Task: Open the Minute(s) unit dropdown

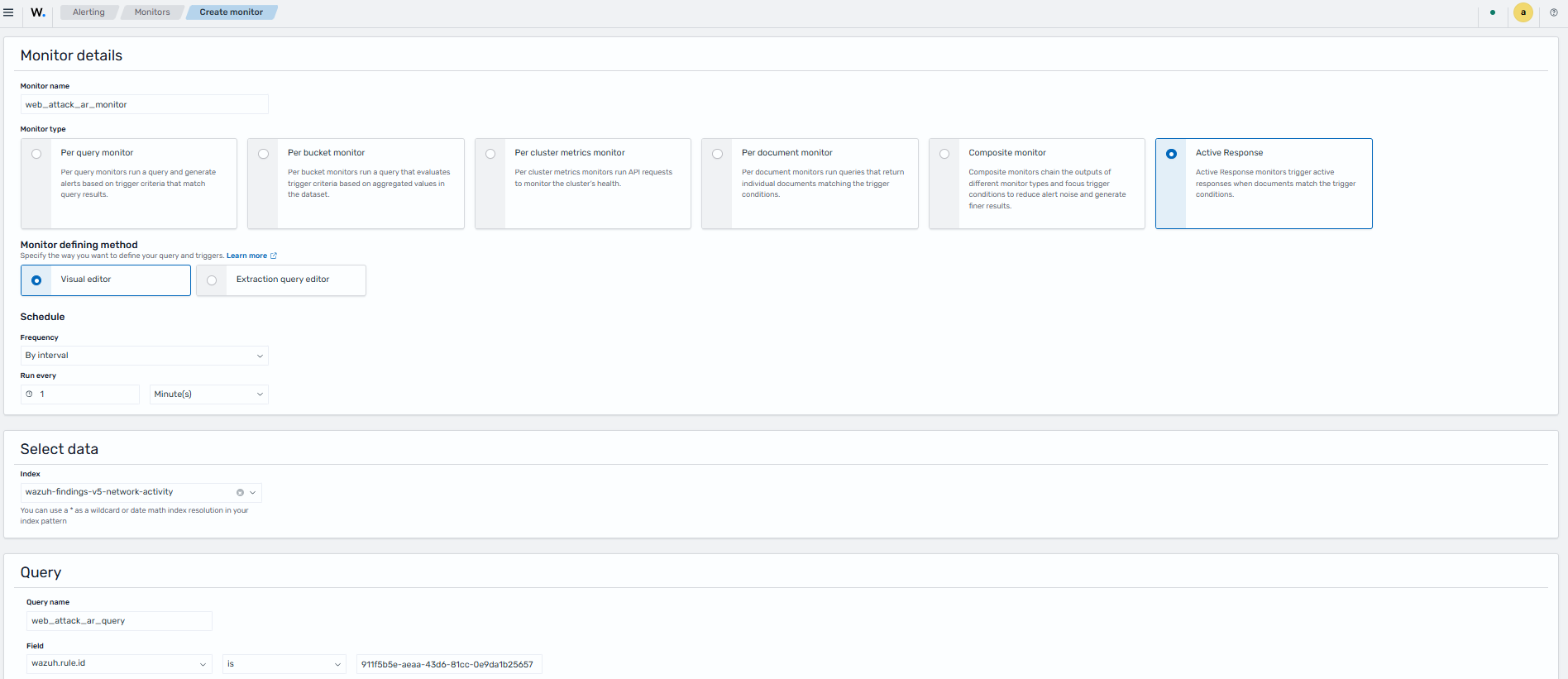Action: point(209,394)
